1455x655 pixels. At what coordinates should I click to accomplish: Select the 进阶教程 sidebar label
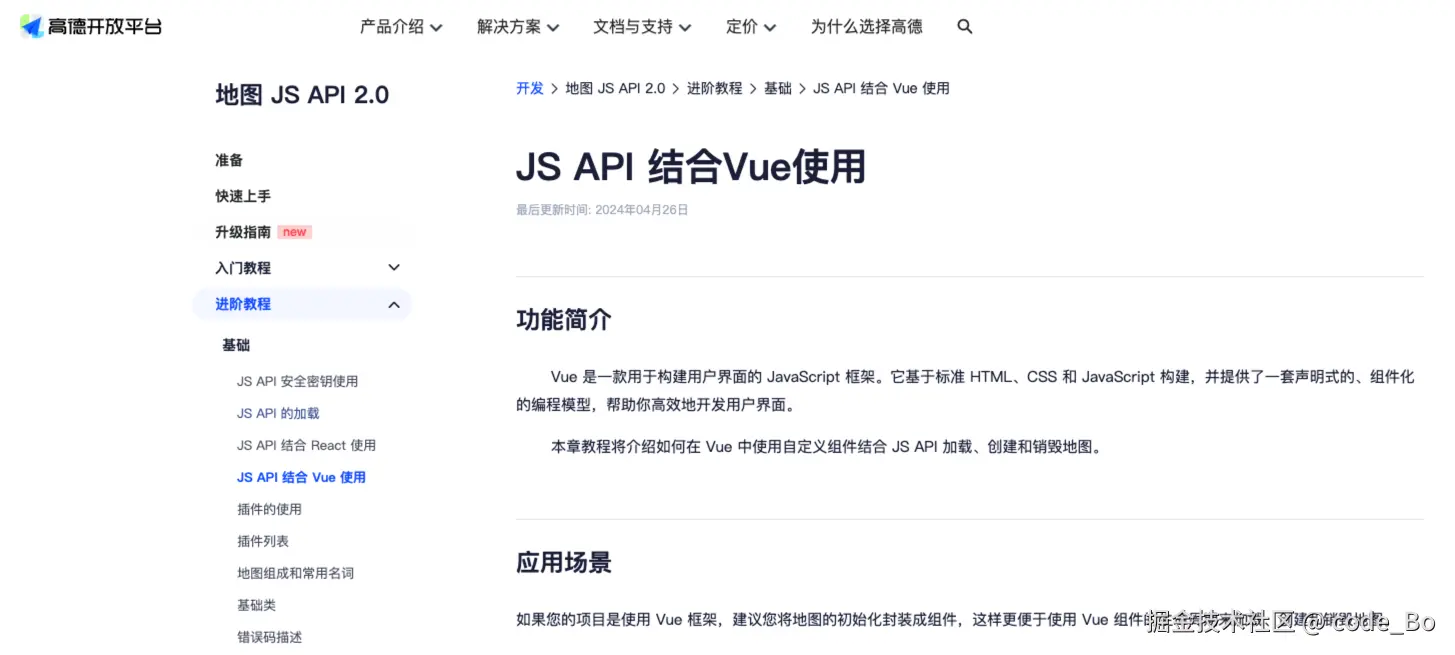[243, 304]
